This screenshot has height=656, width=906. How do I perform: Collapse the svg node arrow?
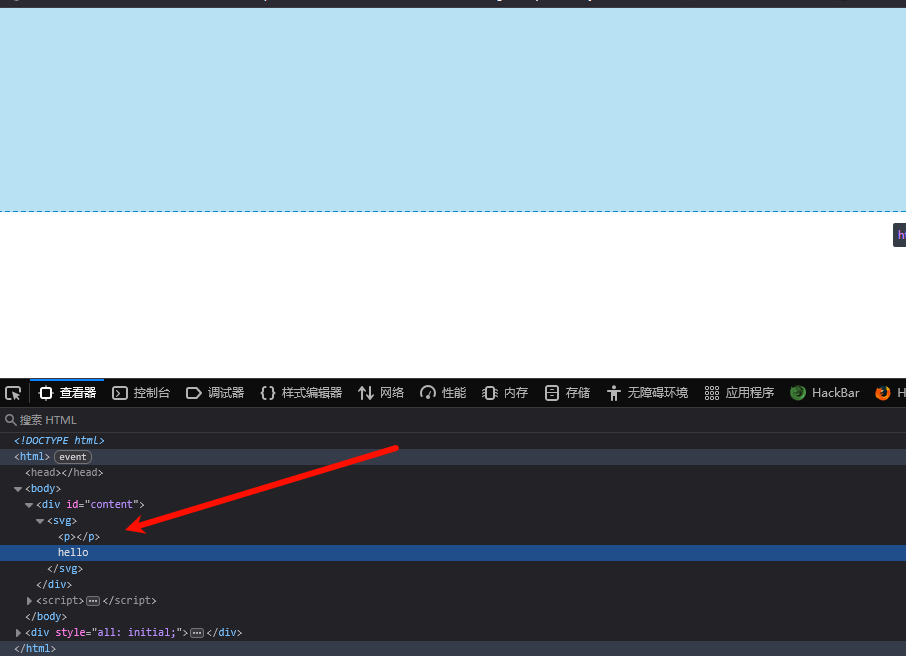(x=40, y=521)
